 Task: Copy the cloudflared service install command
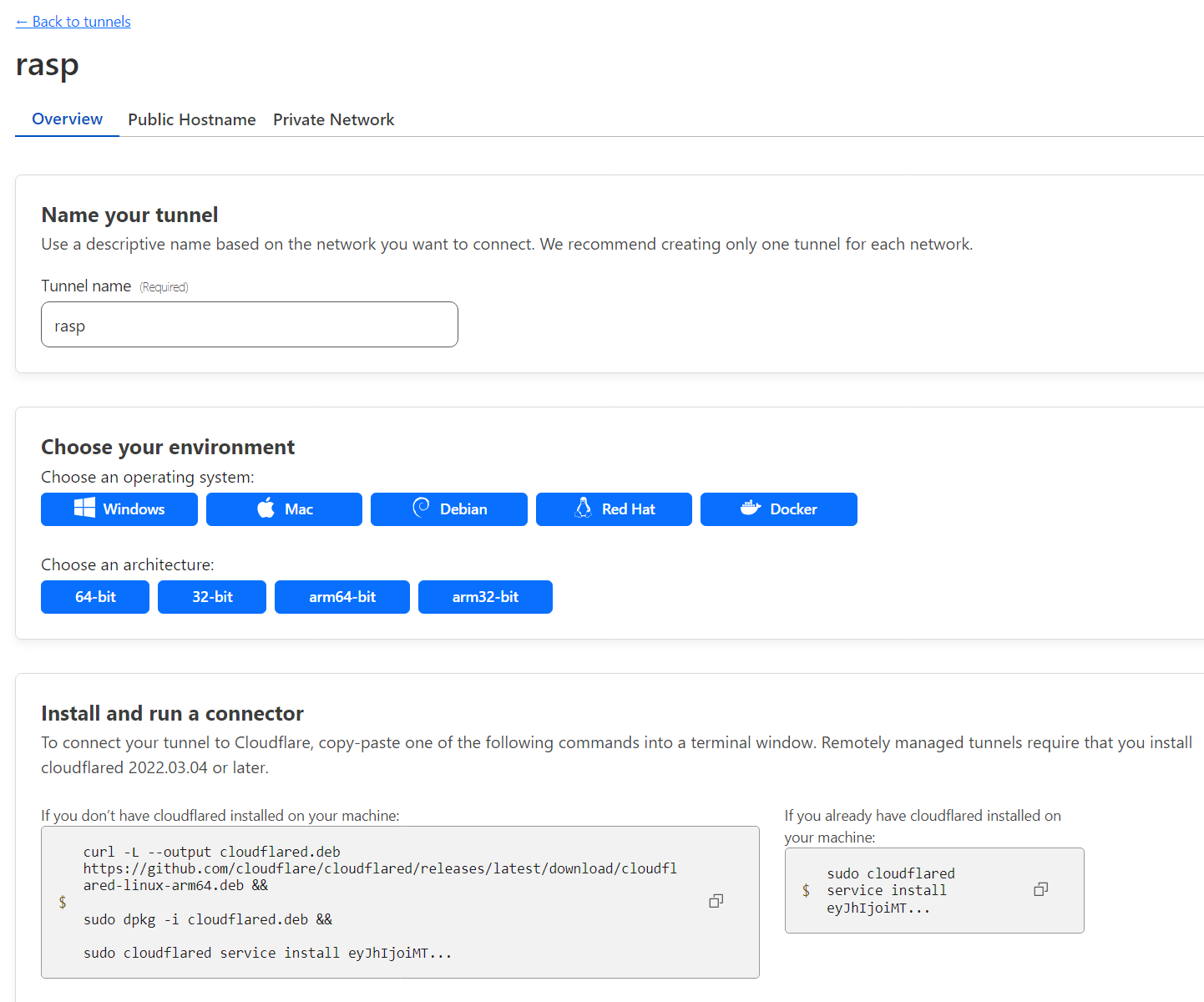click(x=1040, y=889)
